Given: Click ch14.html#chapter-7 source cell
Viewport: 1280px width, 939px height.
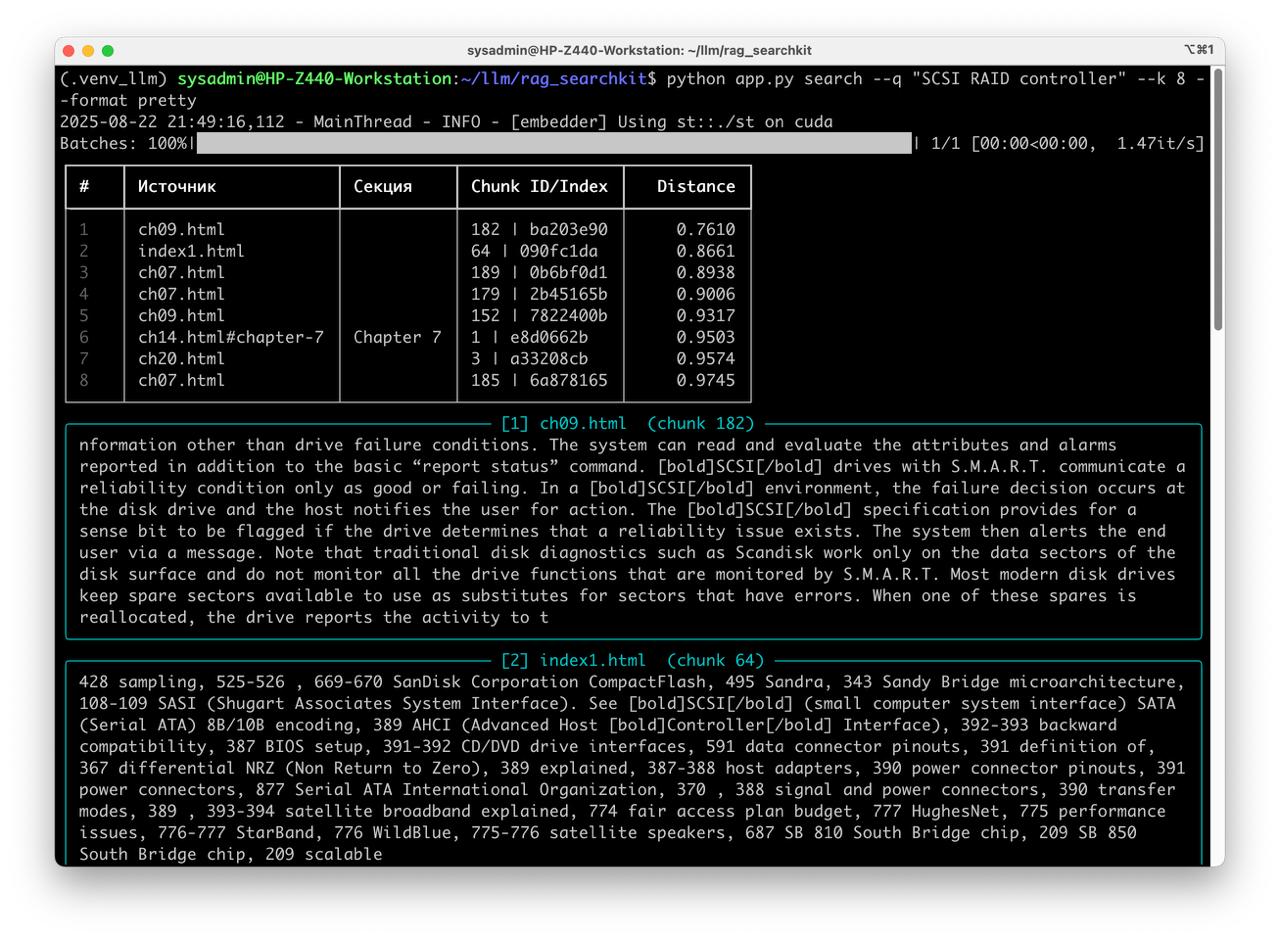Looking at the screenshot, I should tap(231, 337).
